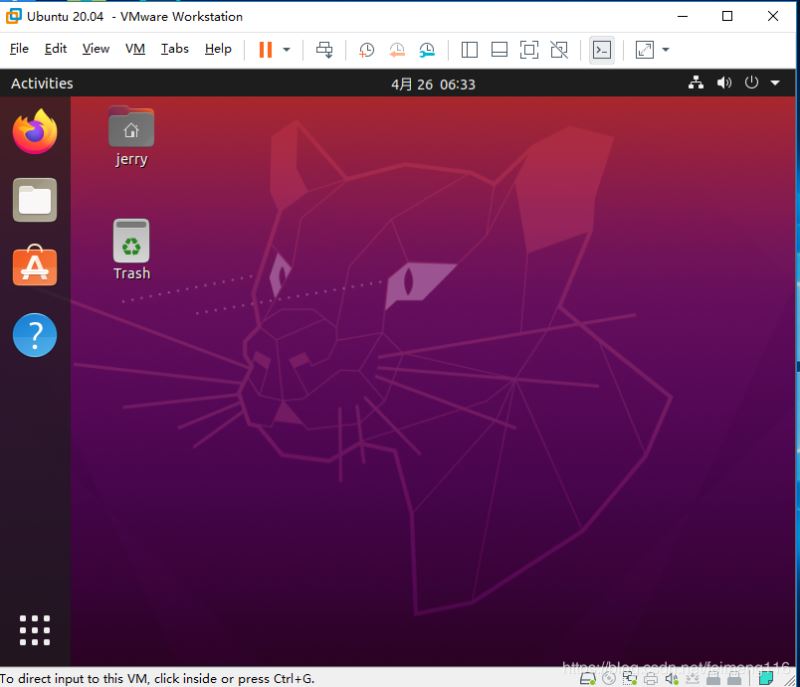Take a snapshot of this VM

pyautogui.click(x=367, y=49)
